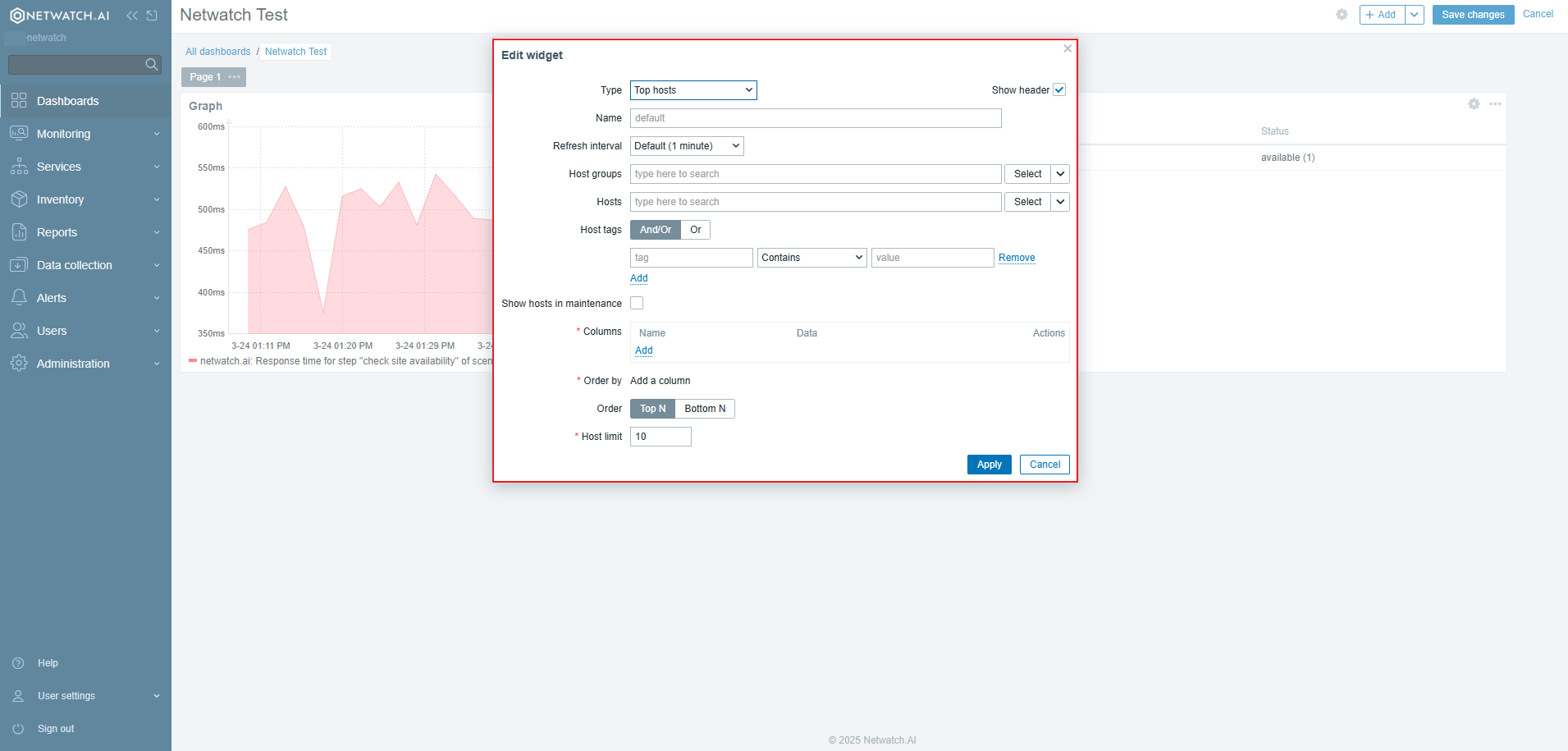Change the Refresh interval dropdown
The height and width of the screenshot is (751, 1568).
[x=686, y=145]
